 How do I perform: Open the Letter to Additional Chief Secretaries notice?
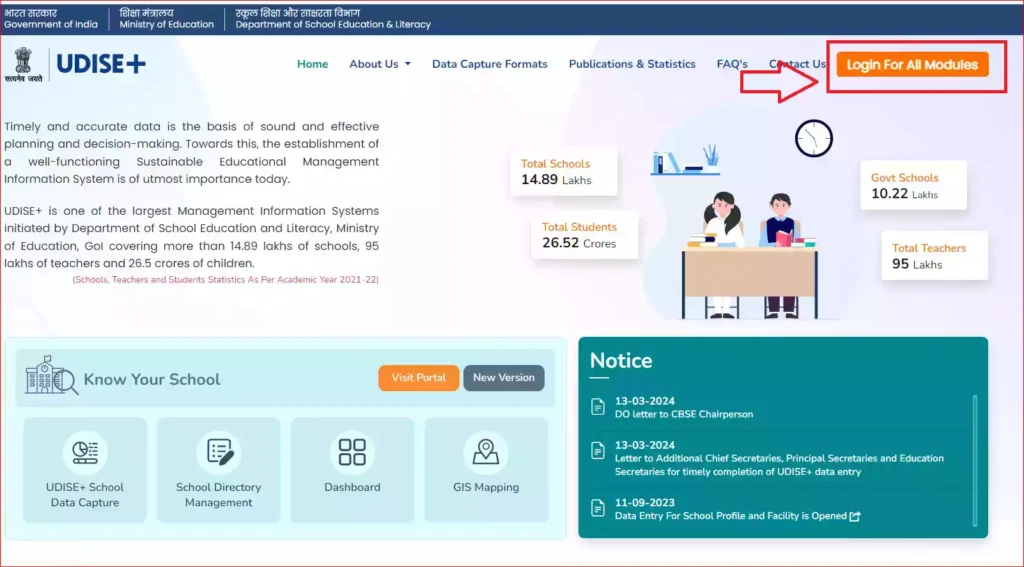tap(779, 465)
